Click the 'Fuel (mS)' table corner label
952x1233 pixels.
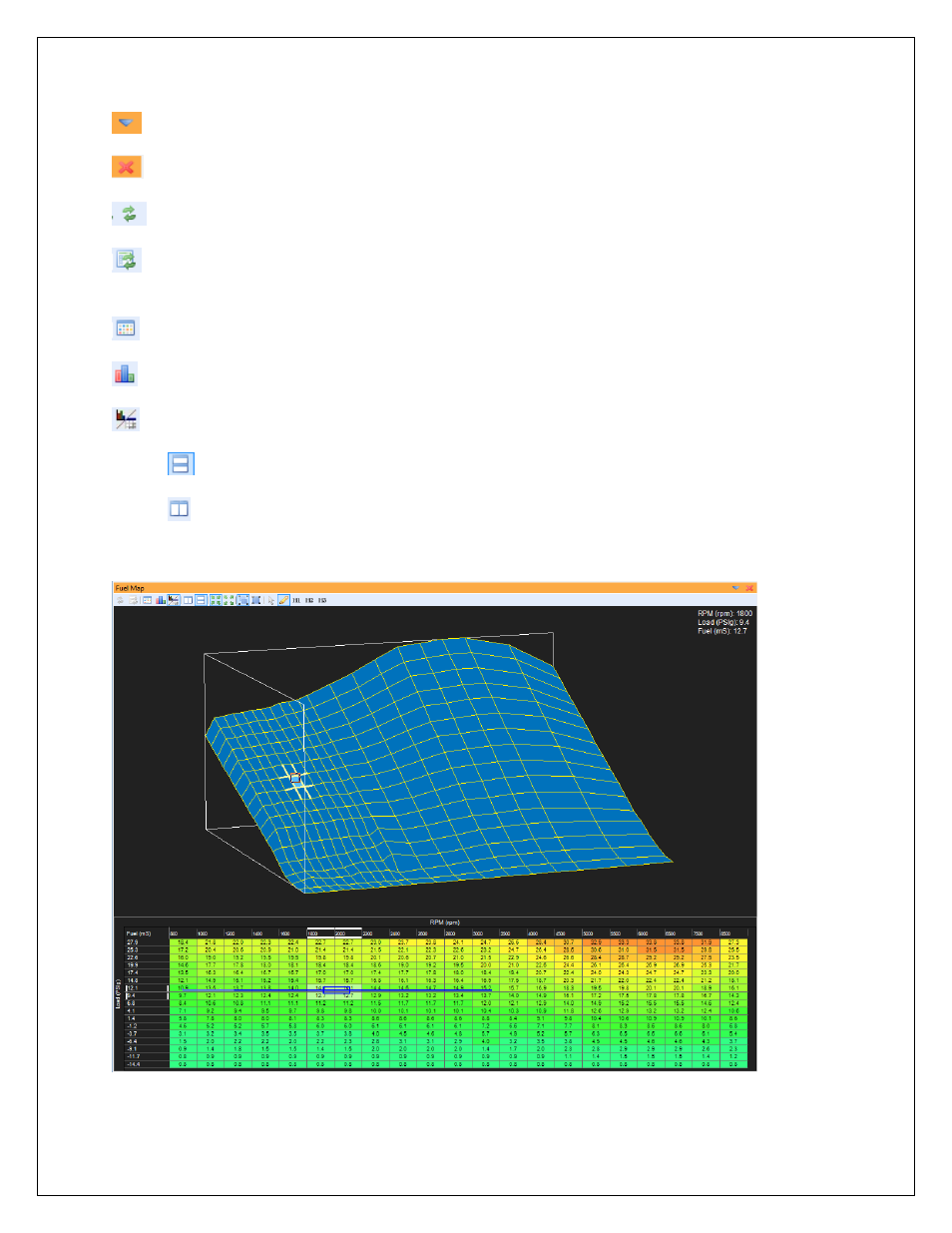[x=138, y=933]
